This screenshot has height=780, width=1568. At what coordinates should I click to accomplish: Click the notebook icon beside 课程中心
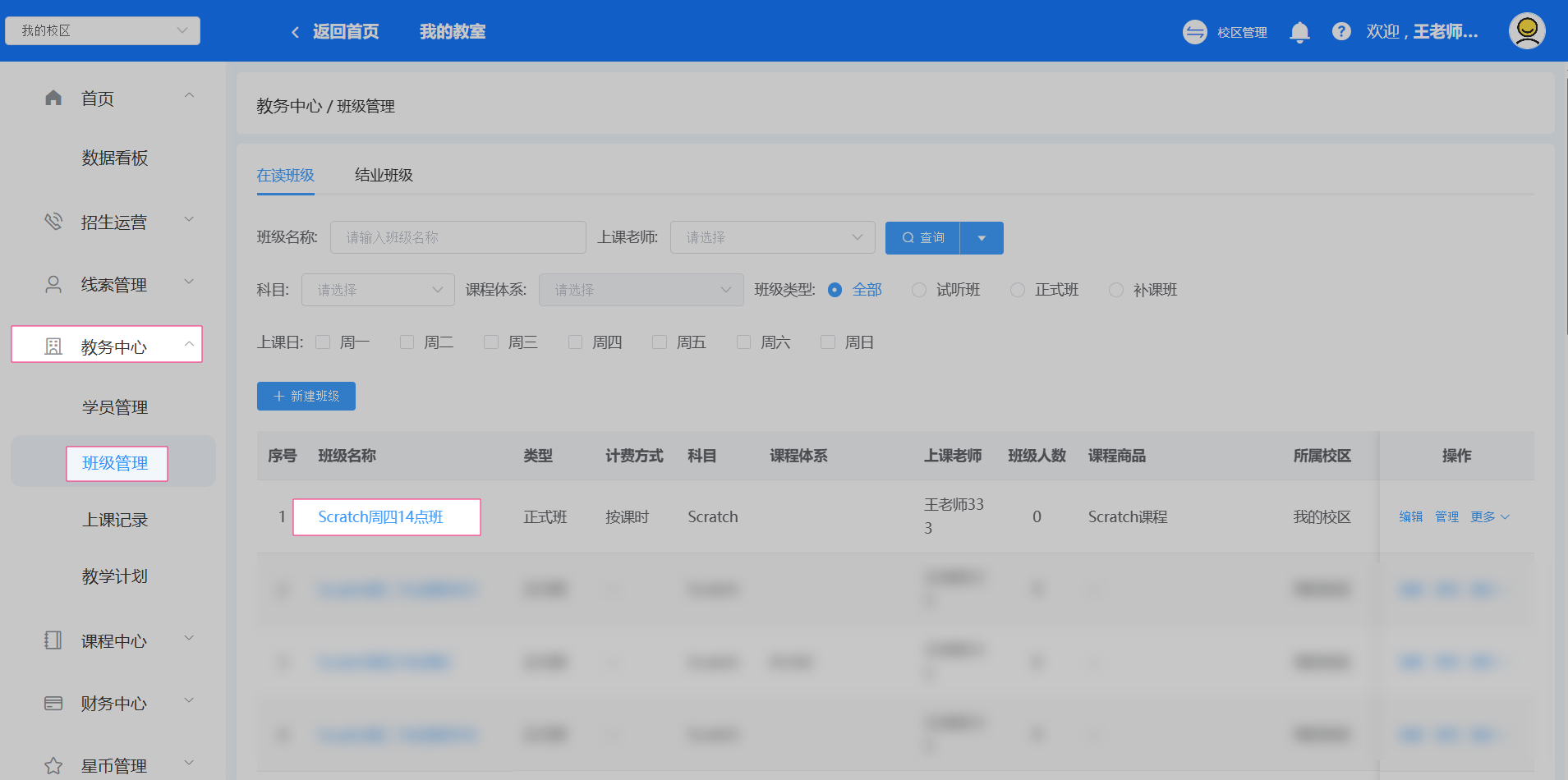click(53, 640)
